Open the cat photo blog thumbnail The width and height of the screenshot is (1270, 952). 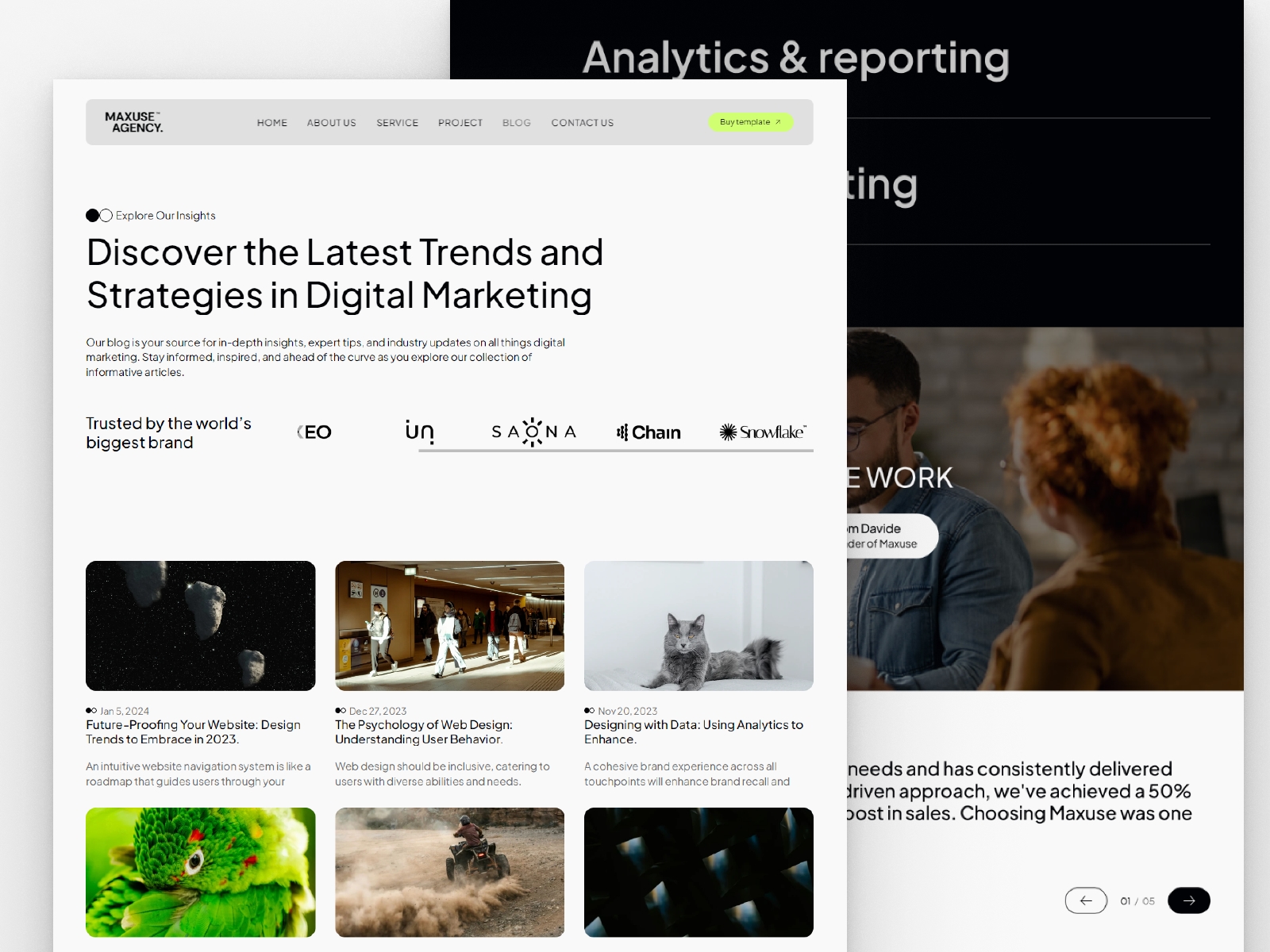[698, 625]
